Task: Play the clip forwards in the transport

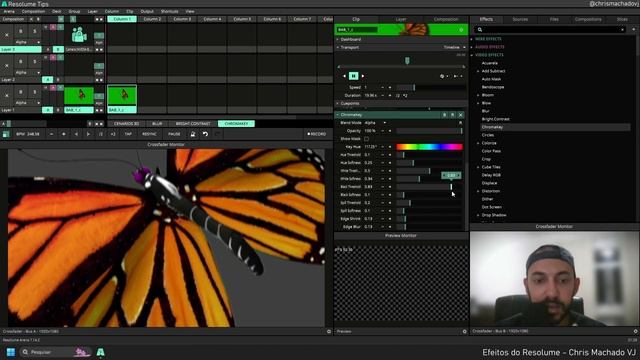Action: (363, 76)
